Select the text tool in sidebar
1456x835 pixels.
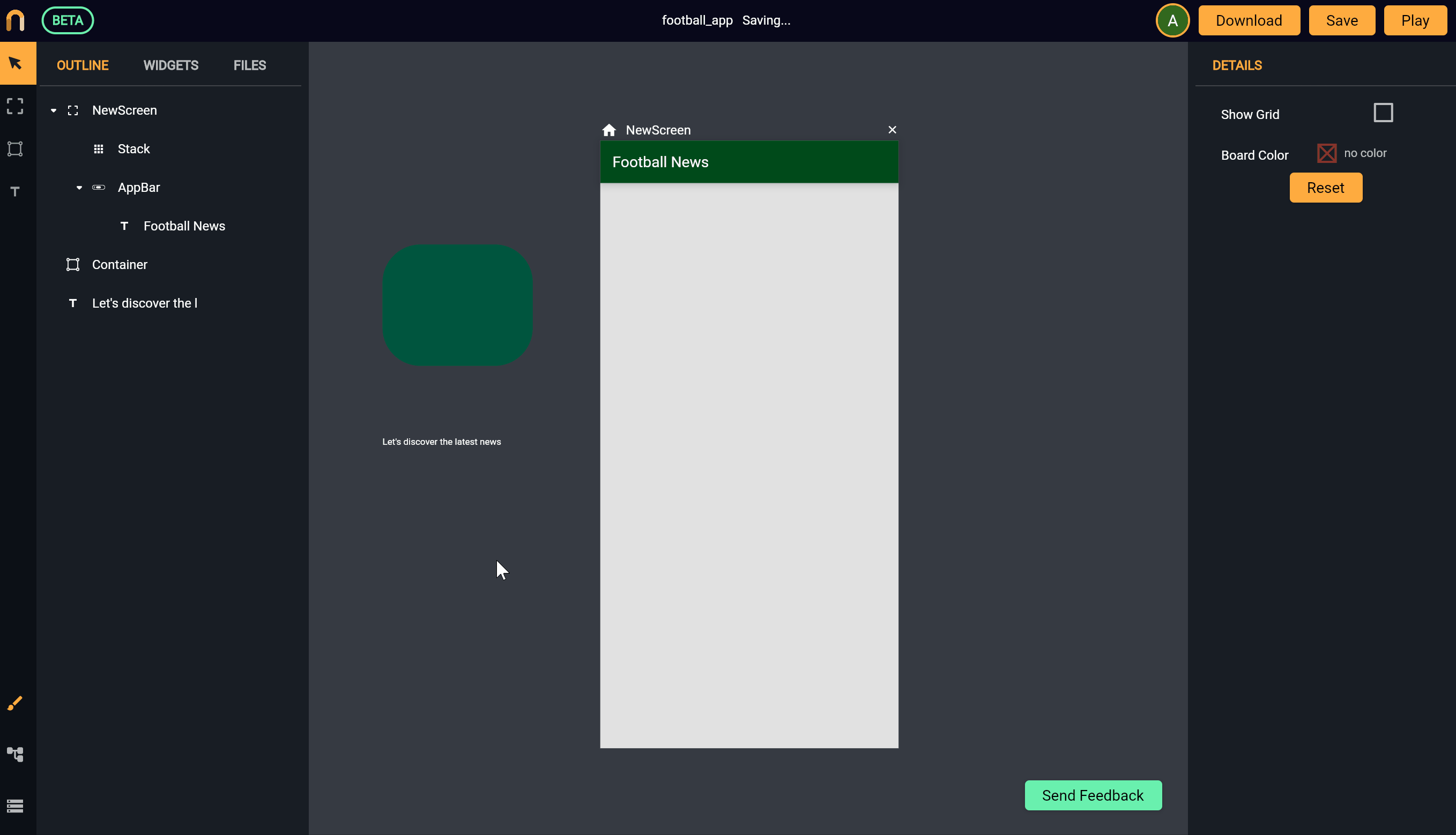pos(16,191)
